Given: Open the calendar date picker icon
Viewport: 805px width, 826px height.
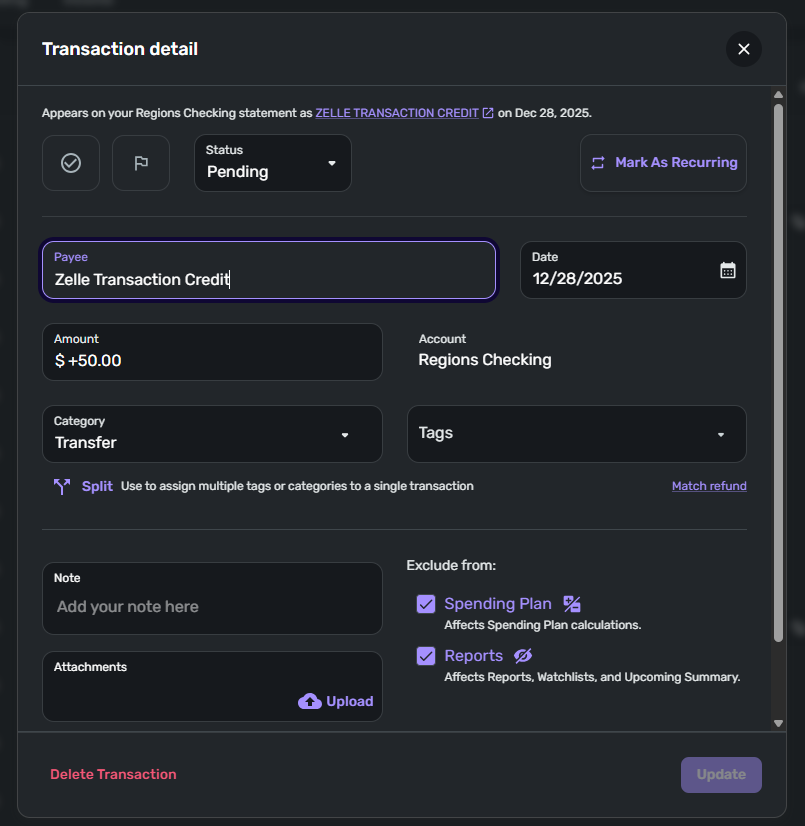Looking at the screenshot, I should click(728, 270).
